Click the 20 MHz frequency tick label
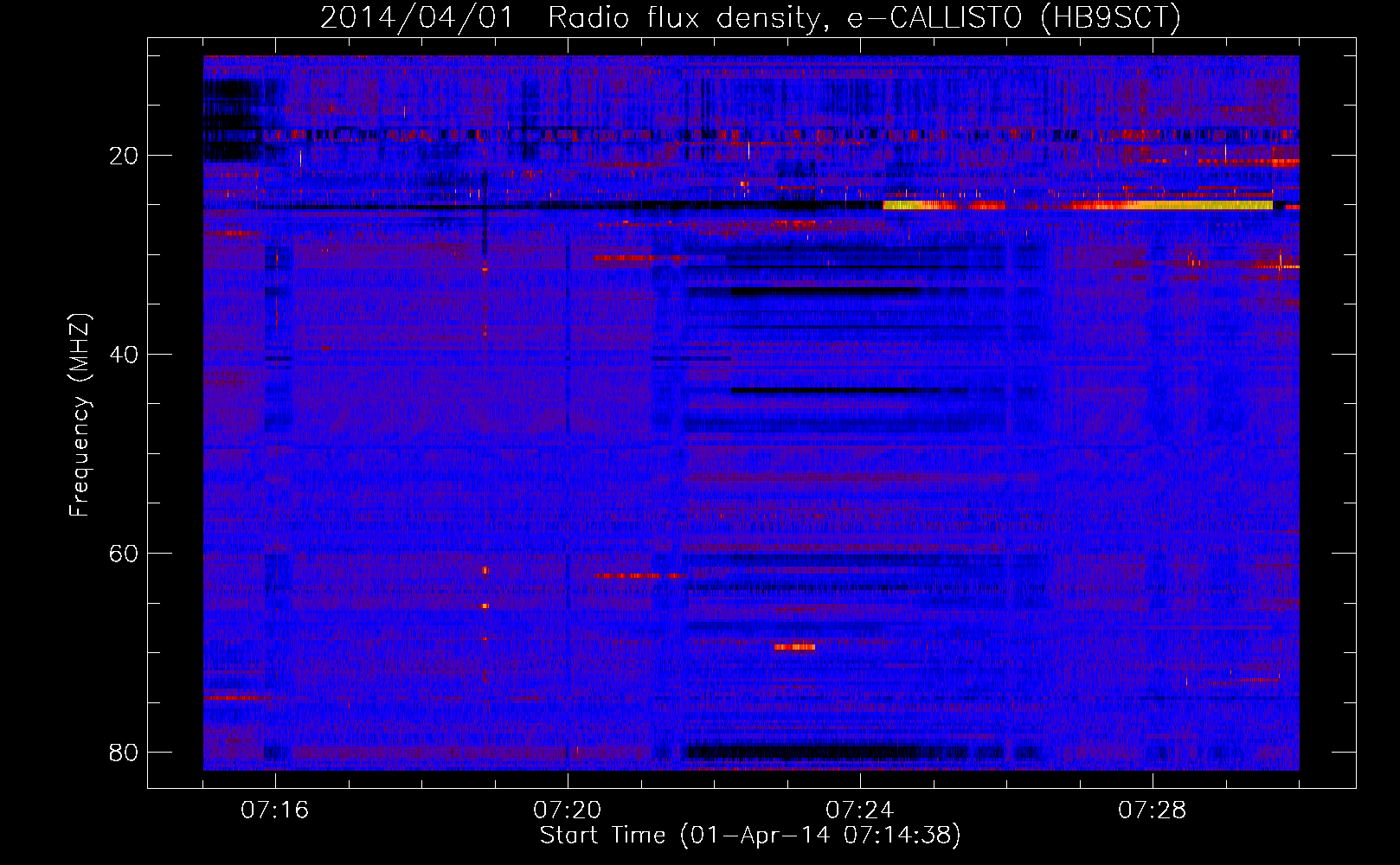This screenshot has height=865, width=1400. pos(124,156)
